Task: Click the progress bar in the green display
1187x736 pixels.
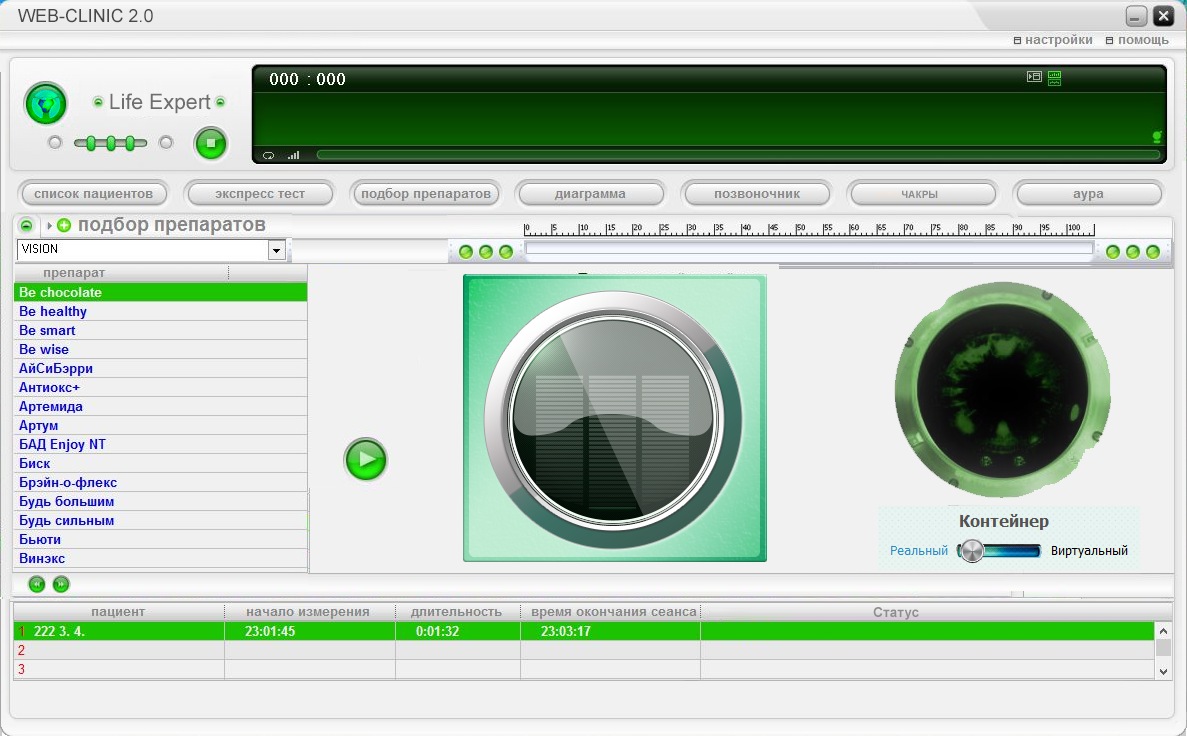Action: (x=738, y=155)
